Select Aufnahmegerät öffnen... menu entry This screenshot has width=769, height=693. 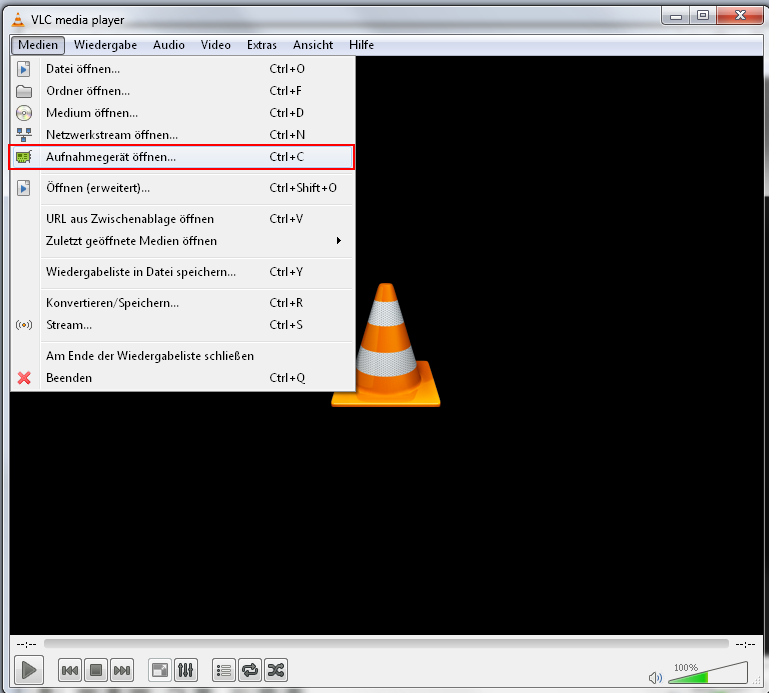(x=182, y=157)
